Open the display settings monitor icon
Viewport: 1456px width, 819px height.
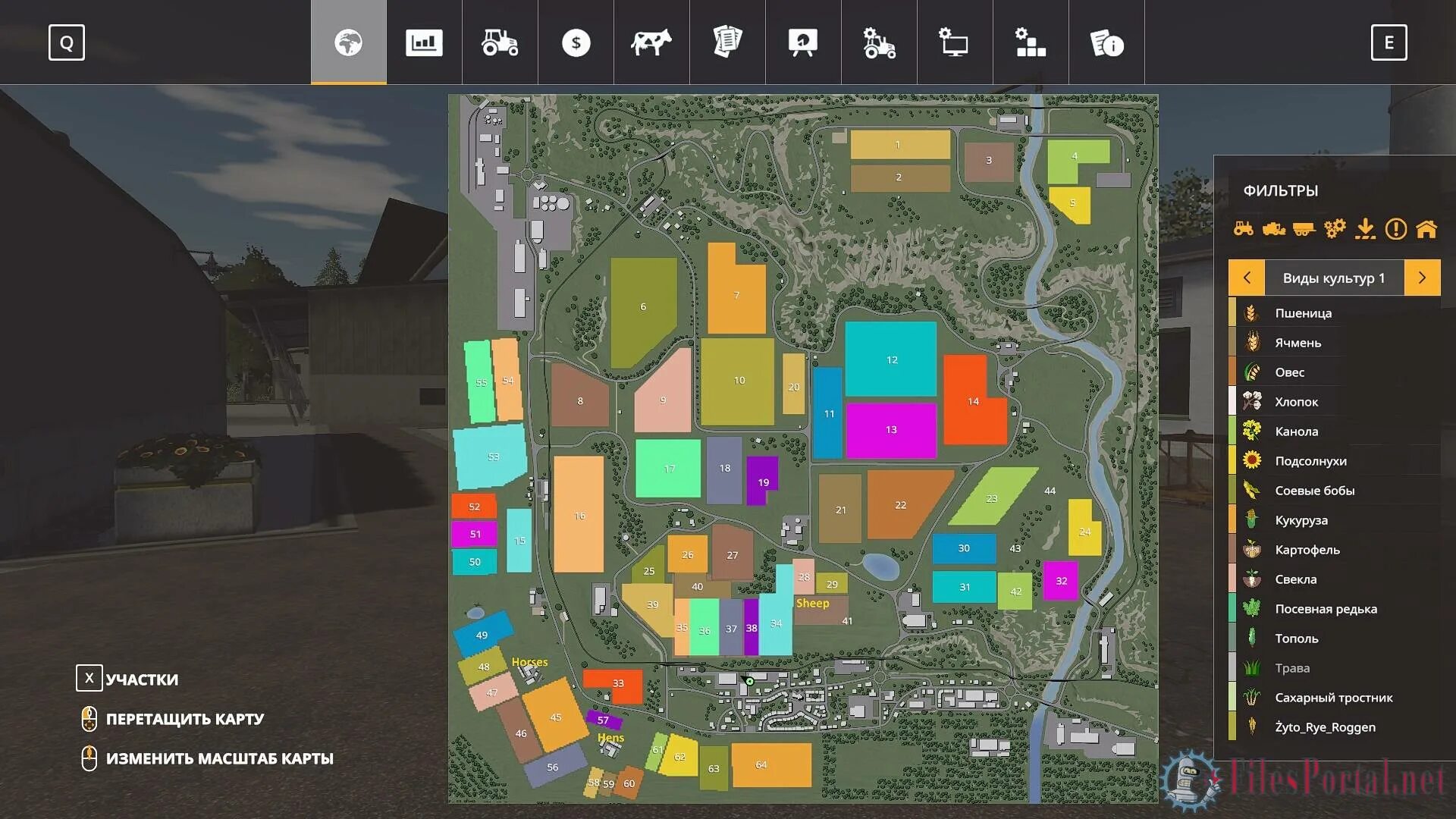click(x=955, y=42)
